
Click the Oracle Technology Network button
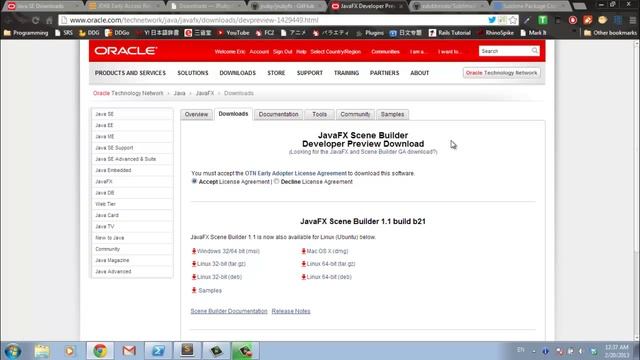click(x=501, y=73)
